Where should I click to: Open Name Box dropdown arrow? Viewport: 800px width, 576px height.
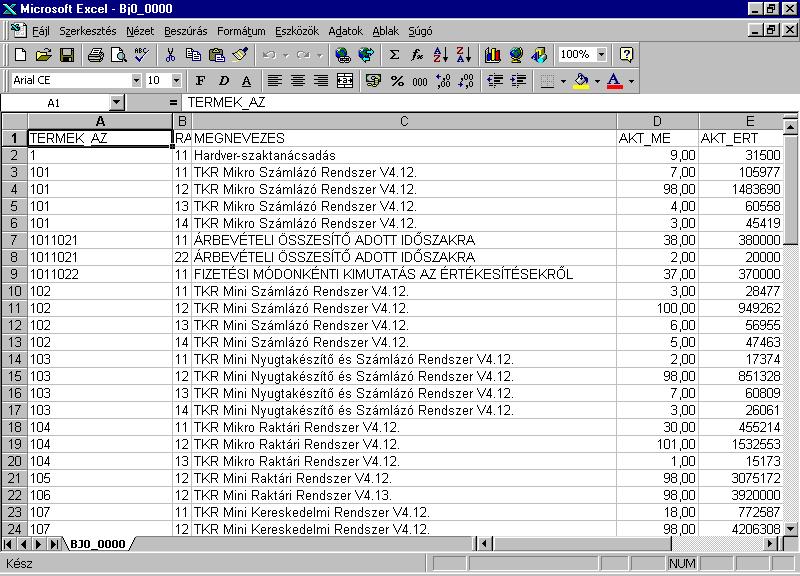click(117, 103)
